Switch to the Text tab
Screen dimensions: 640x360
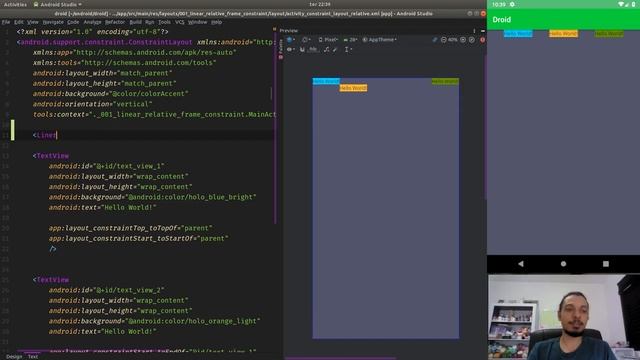click(x=33, y=357)
